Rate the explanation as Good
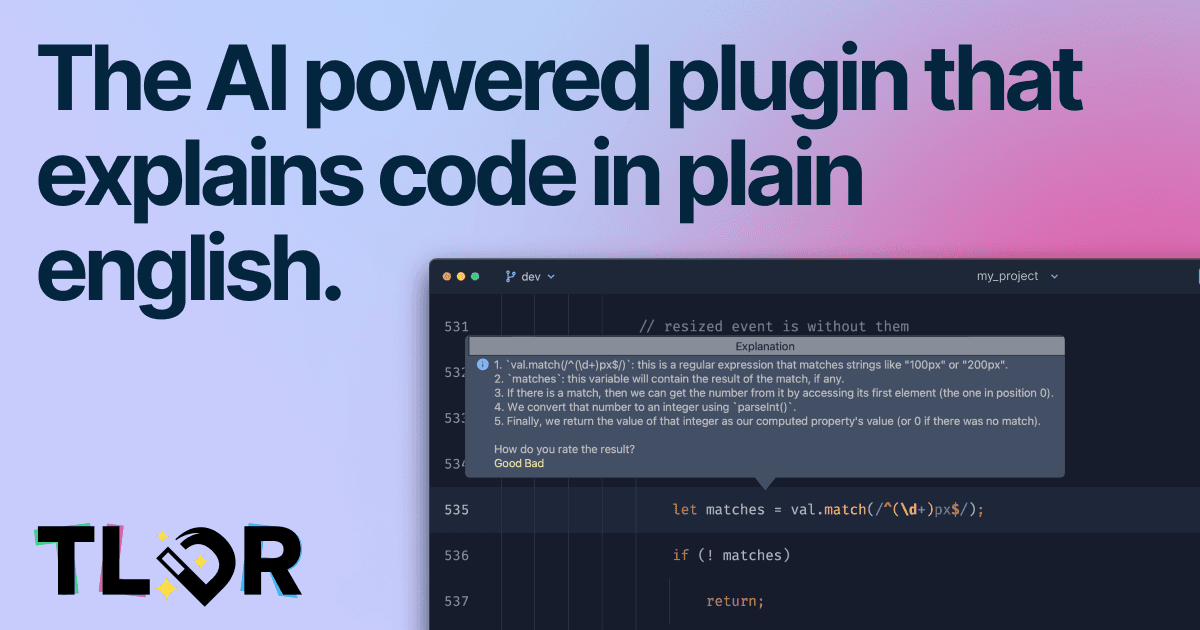This screenshot has width=1200, height=630. pyautogui.click(x=507, y=464)
